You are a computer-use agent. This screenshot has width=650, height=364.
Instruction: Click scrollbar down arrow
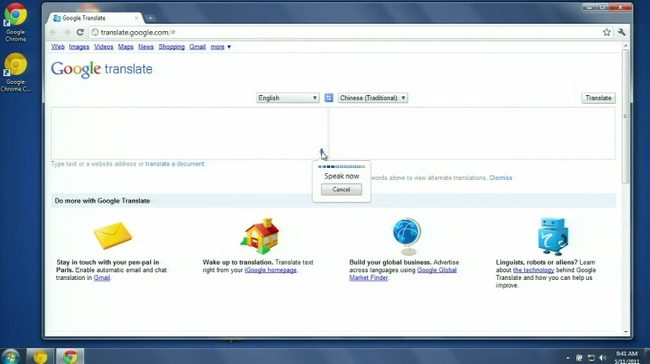point(626,332)
